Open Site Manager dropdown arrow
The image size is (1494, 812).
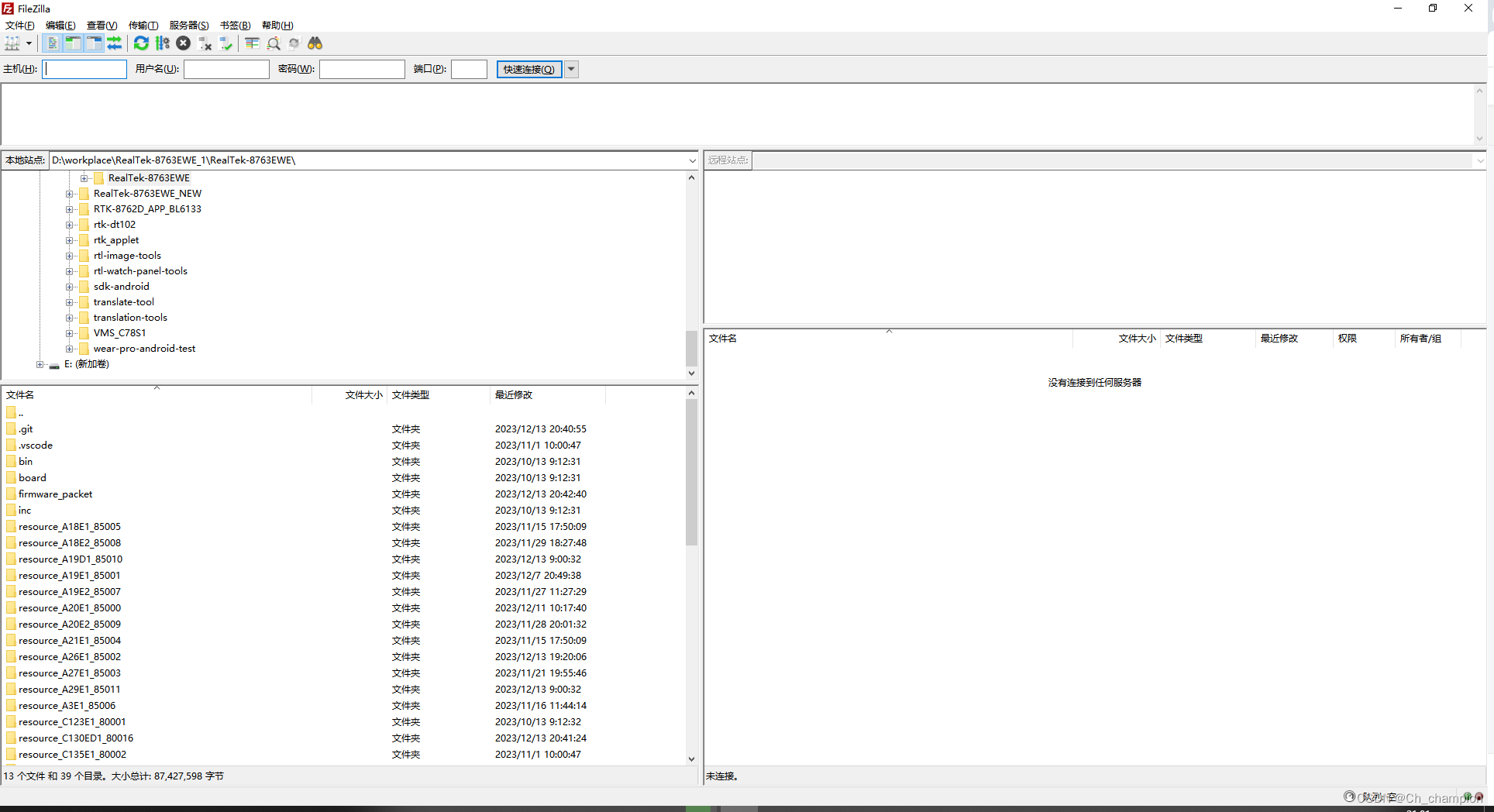tap(29, 43)
